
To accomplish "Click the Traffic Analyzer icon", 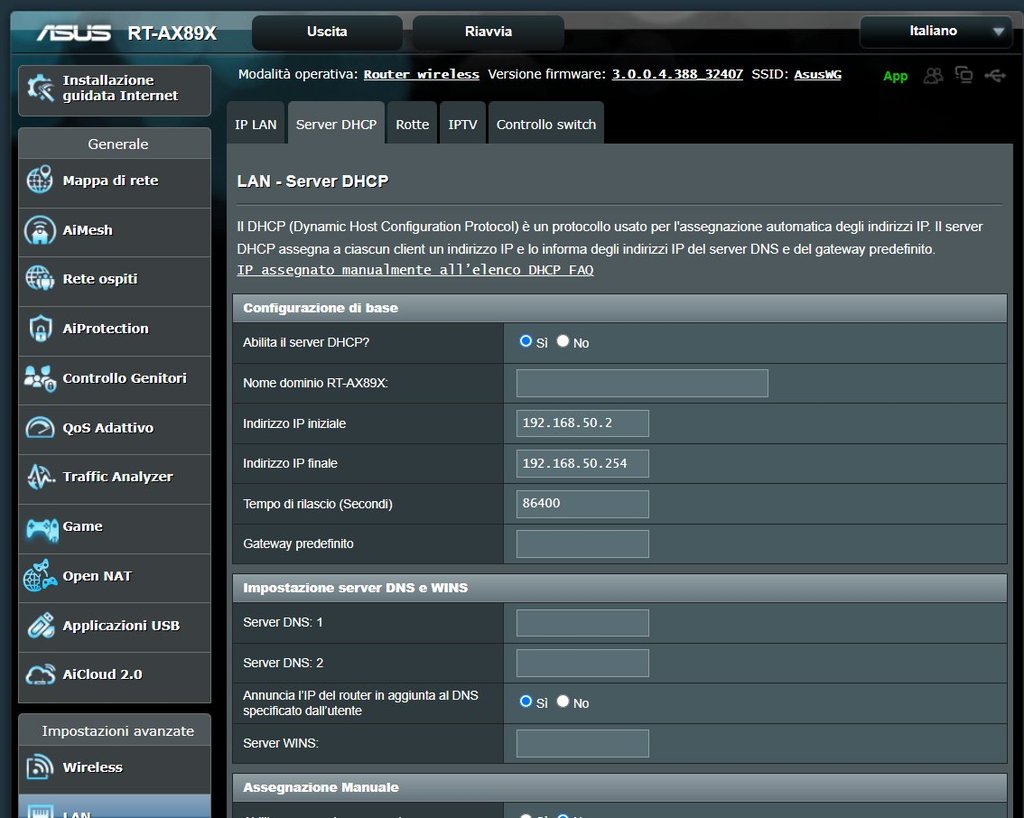I will 40,477.
